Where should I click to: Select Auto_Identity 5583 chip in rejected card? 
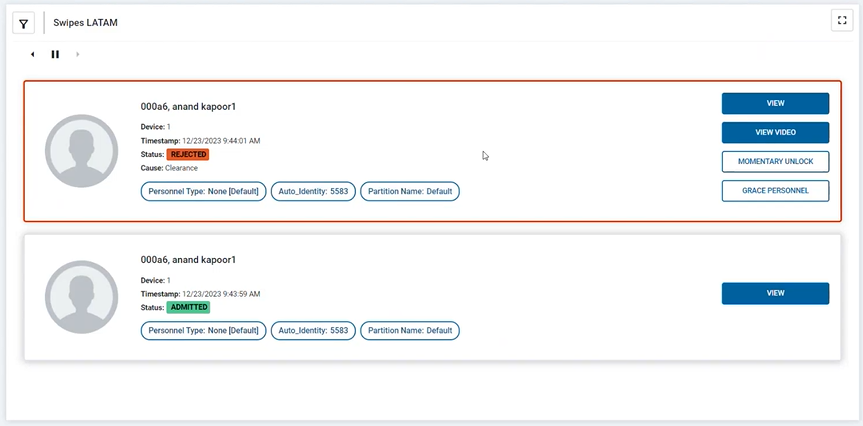coord(313,191)
